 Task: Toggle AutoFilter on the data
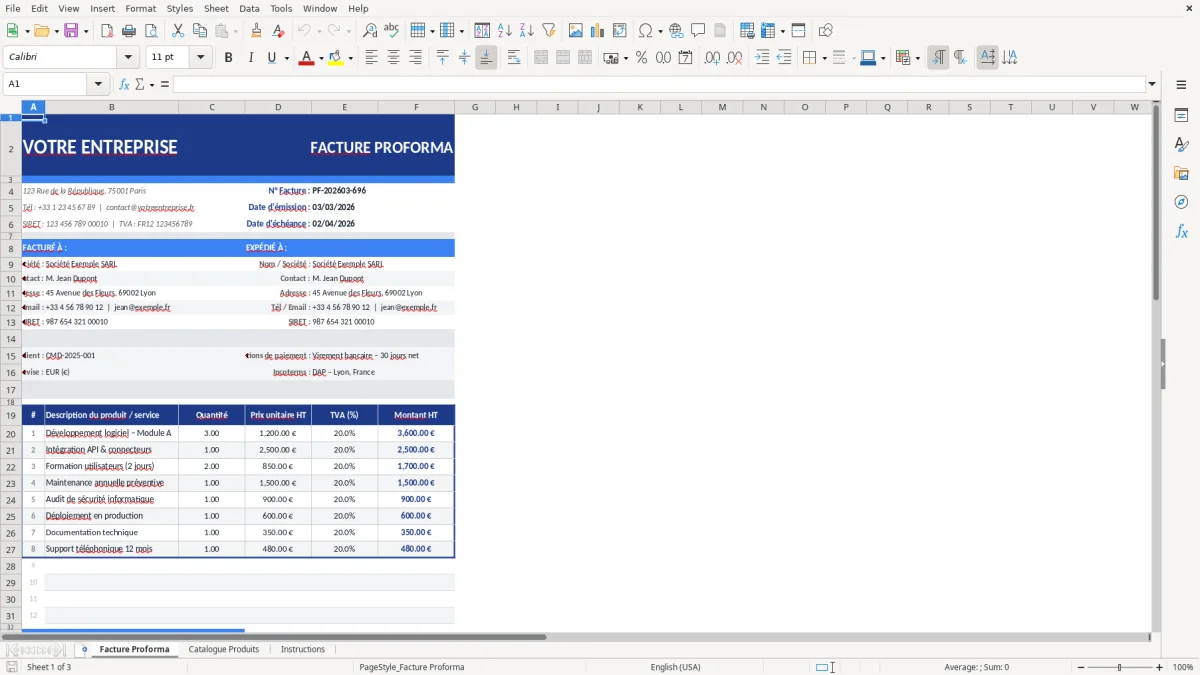coord(550,29)
